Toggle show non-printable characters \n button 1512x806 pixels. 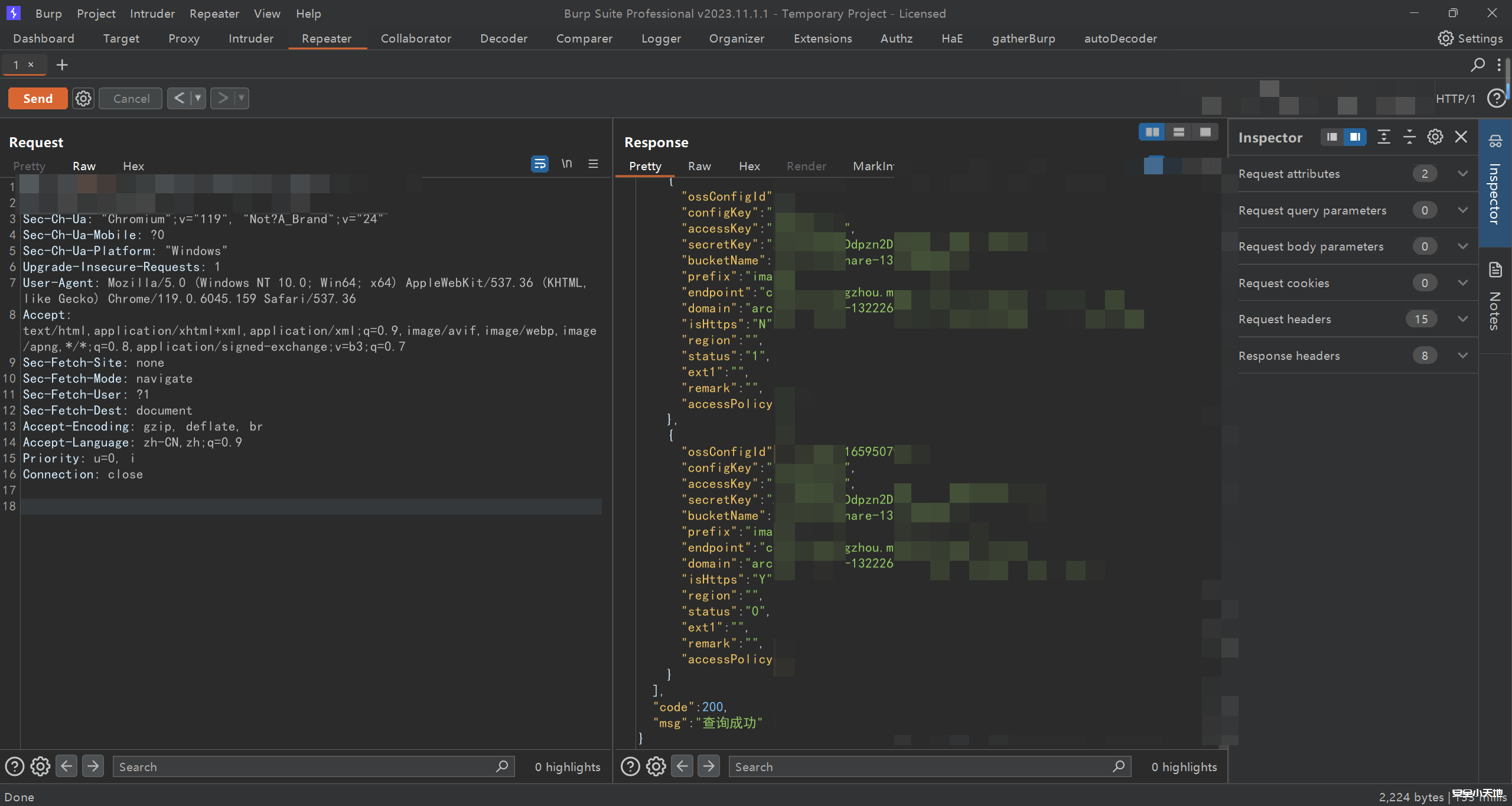(566, 164)
